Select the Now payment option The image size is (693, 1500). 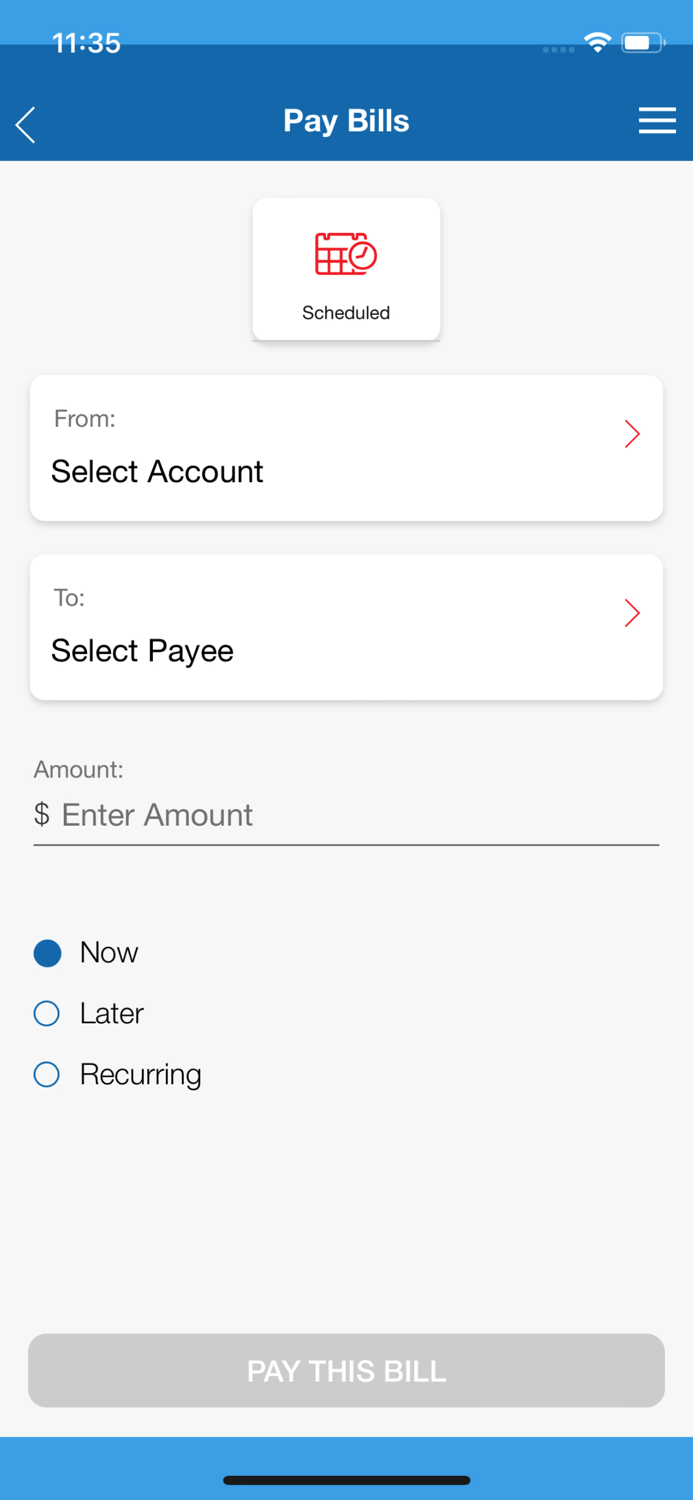(47, 952)
